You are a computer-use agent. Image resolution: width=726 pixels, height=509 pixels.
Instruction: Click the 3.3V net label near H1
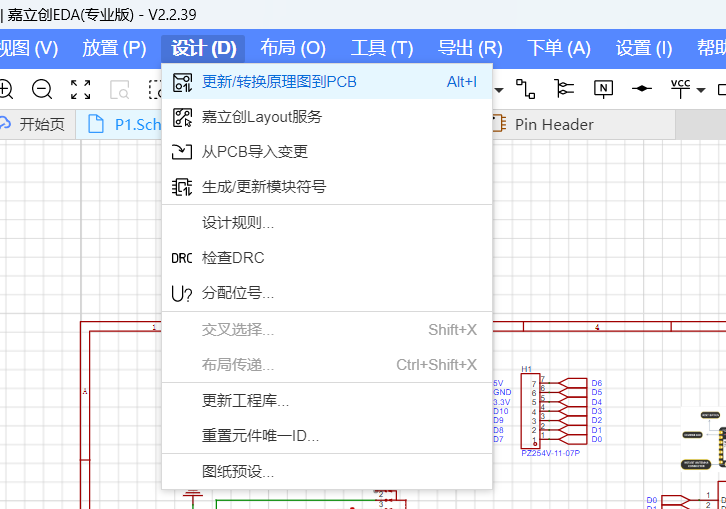point(501,402)
